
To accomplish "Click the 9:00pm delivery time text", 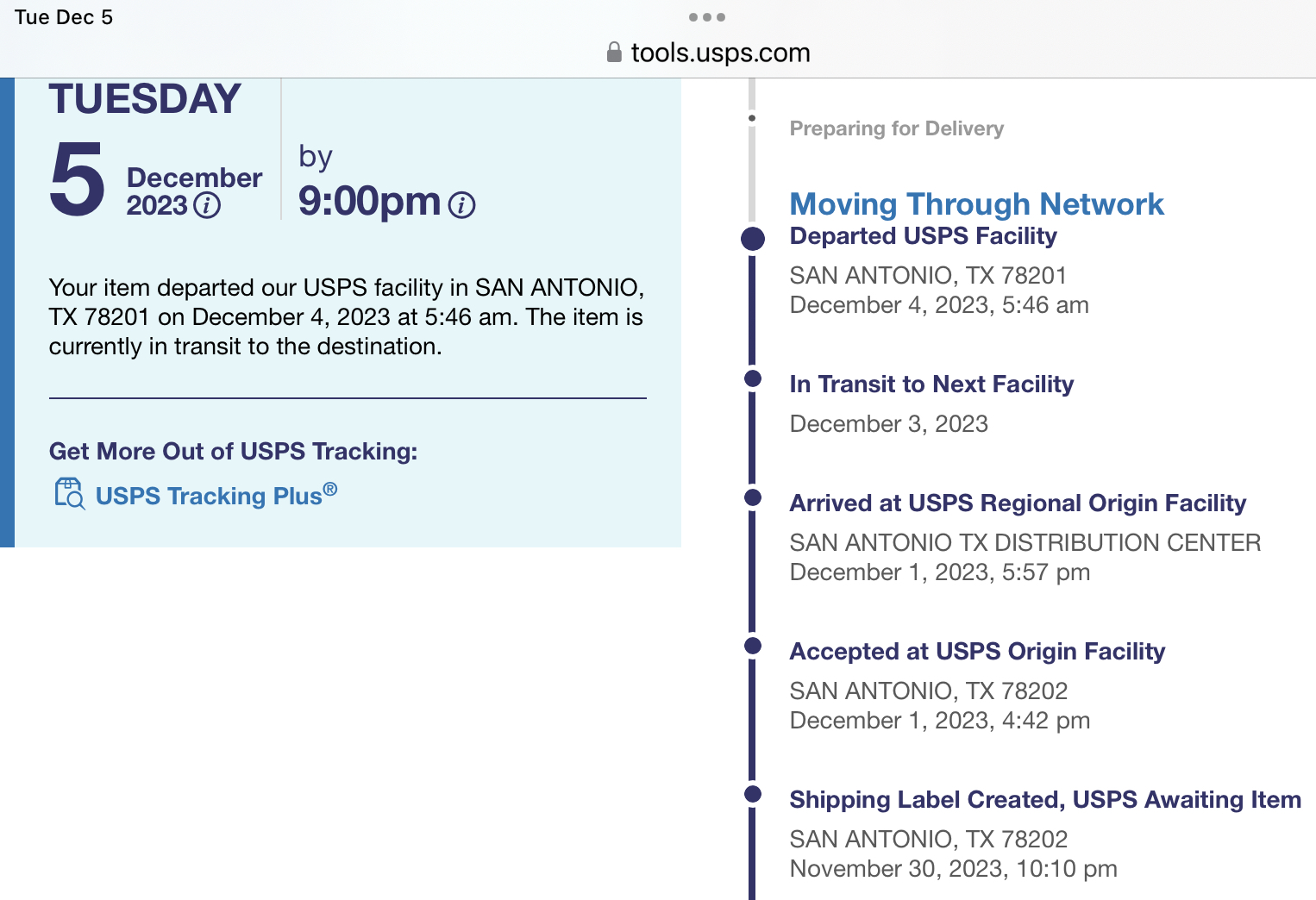I will pos(369,201).
